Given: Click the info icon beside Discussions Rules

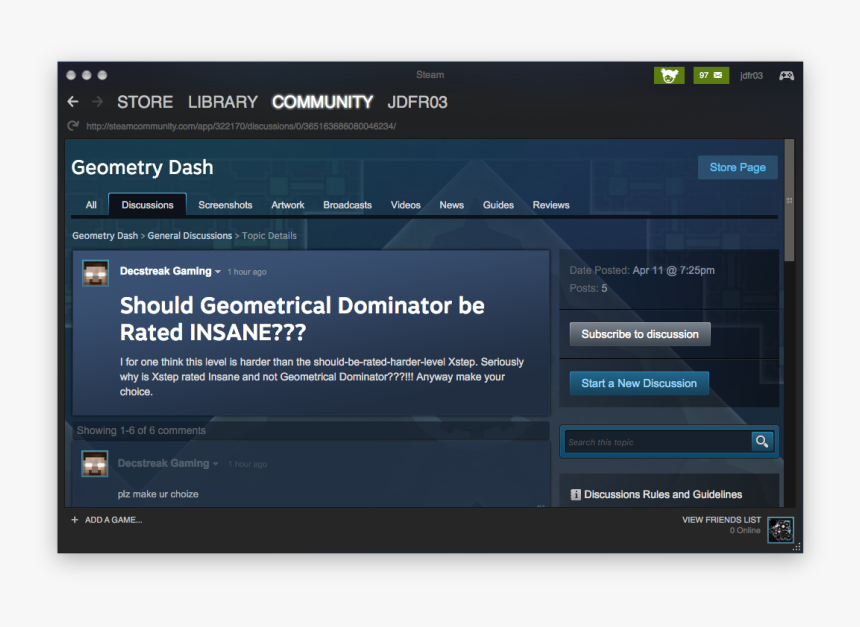Looking at the screenshot, I should [575, 494].
